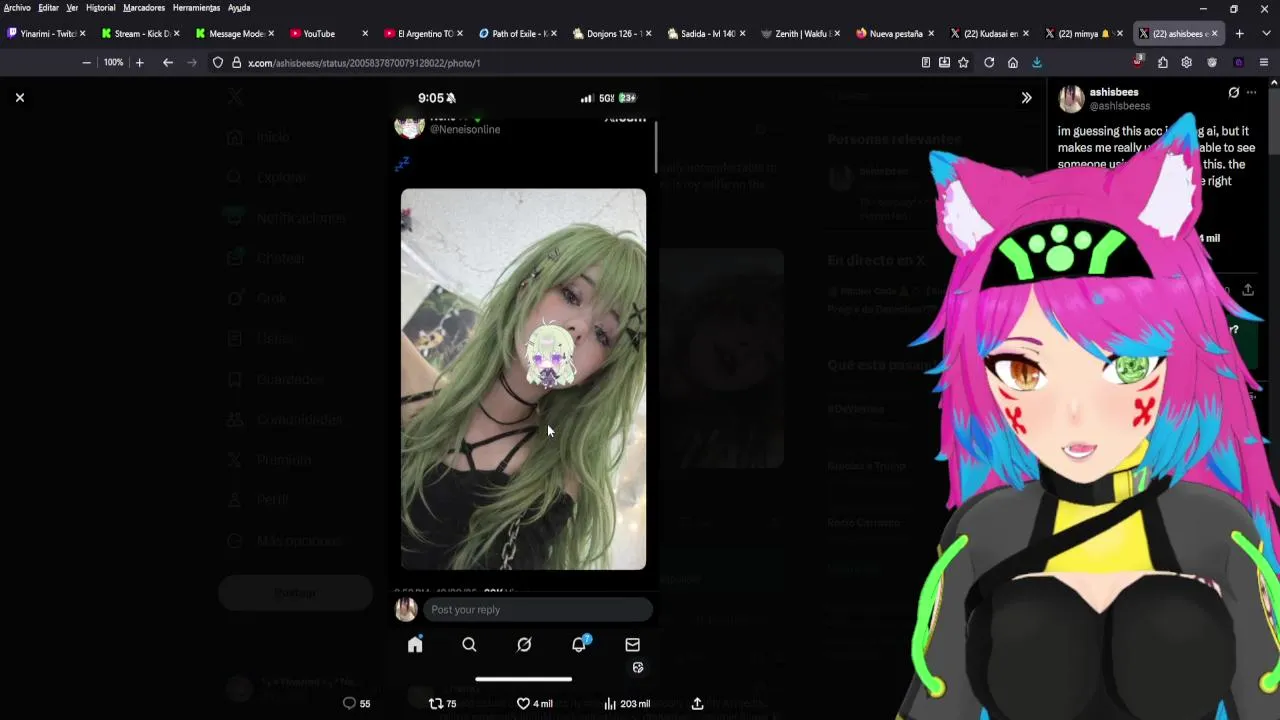The height and width of the screenshot is (720, 1280).
Task: Open the extensions puzzle icon
Action: click(x=1162, y=62)
